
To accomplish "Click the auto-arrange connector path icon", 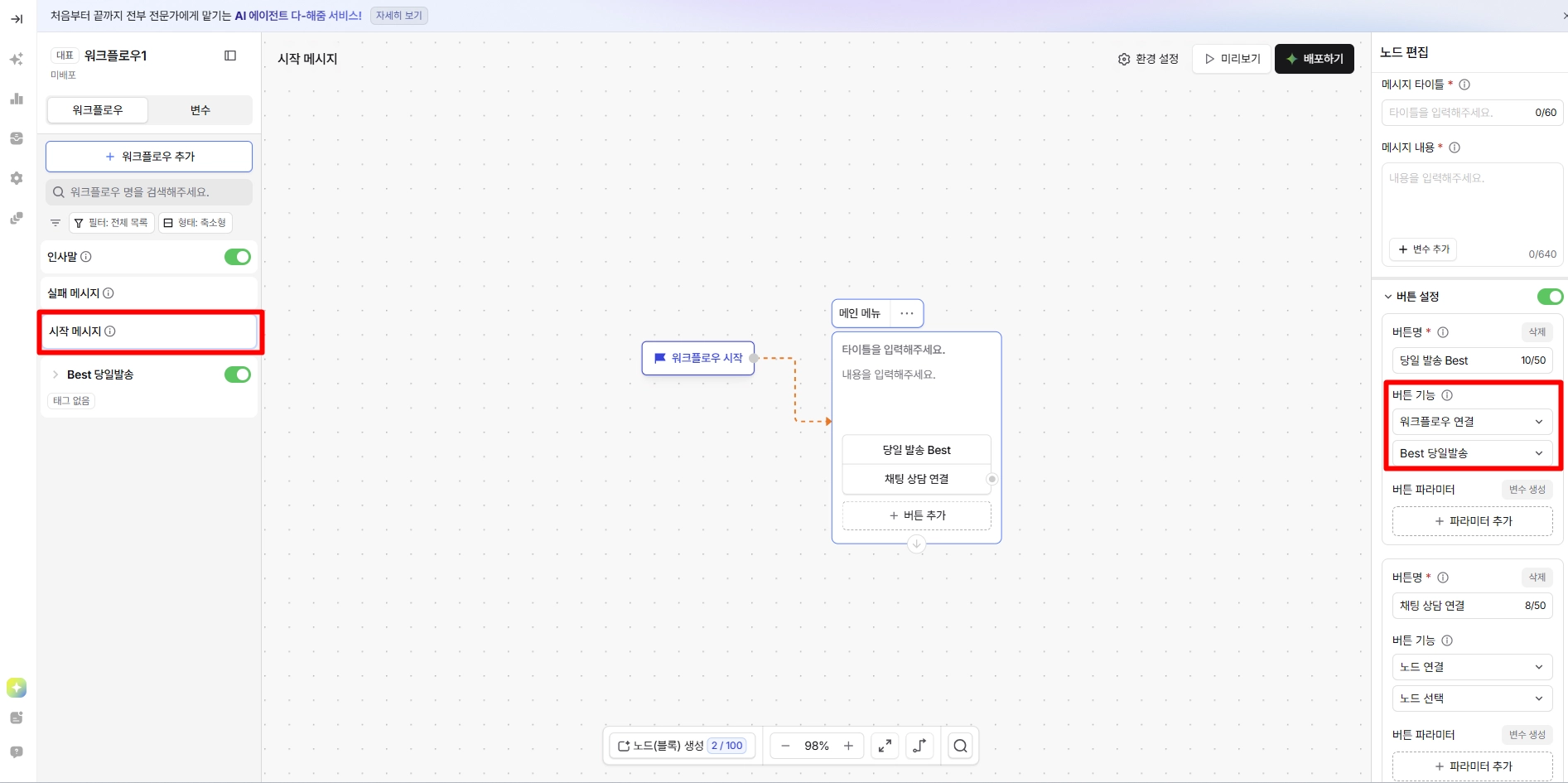I will 919,746.
